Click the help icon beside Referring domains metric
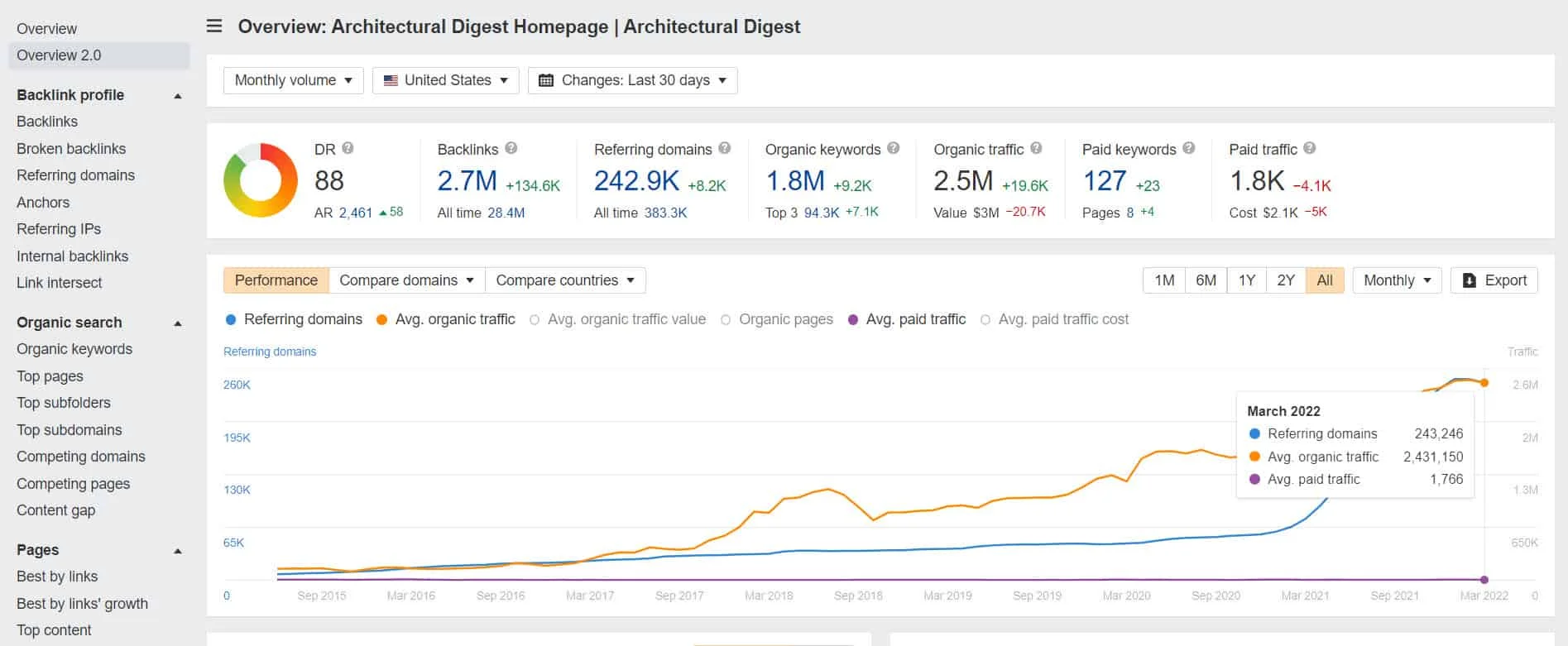The width and height of the screenshot is (1568, 646). pos(725,148)
